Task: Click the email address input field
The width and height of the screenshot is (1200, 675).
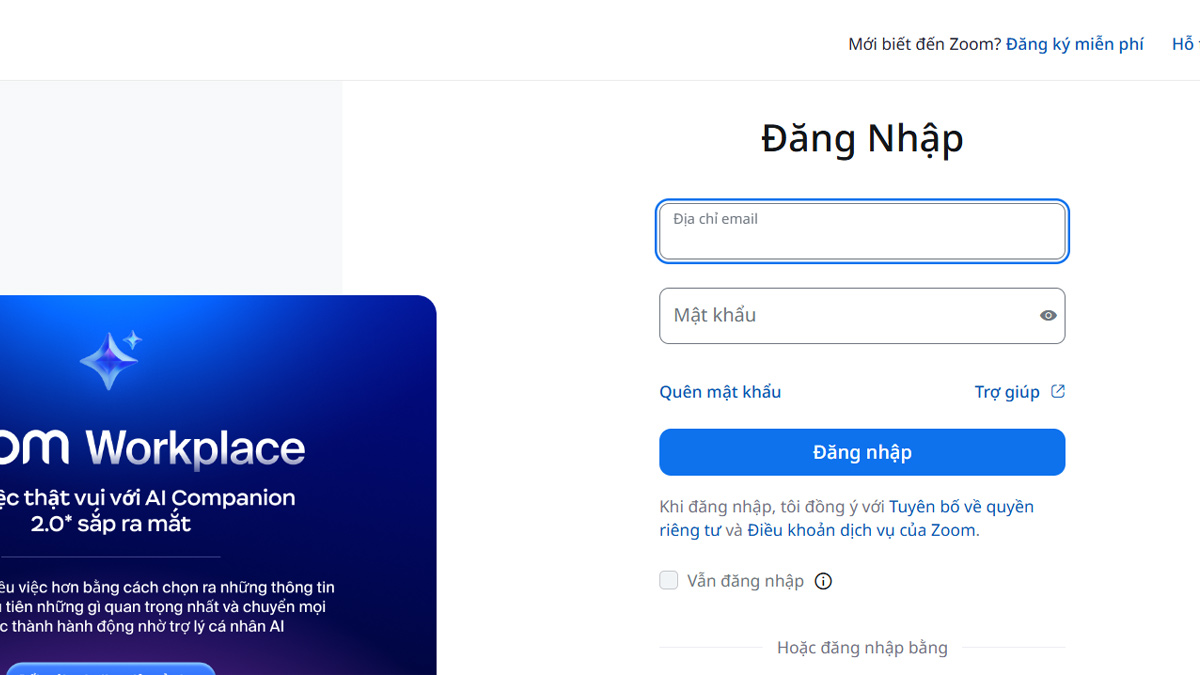Action: (862, 231)
